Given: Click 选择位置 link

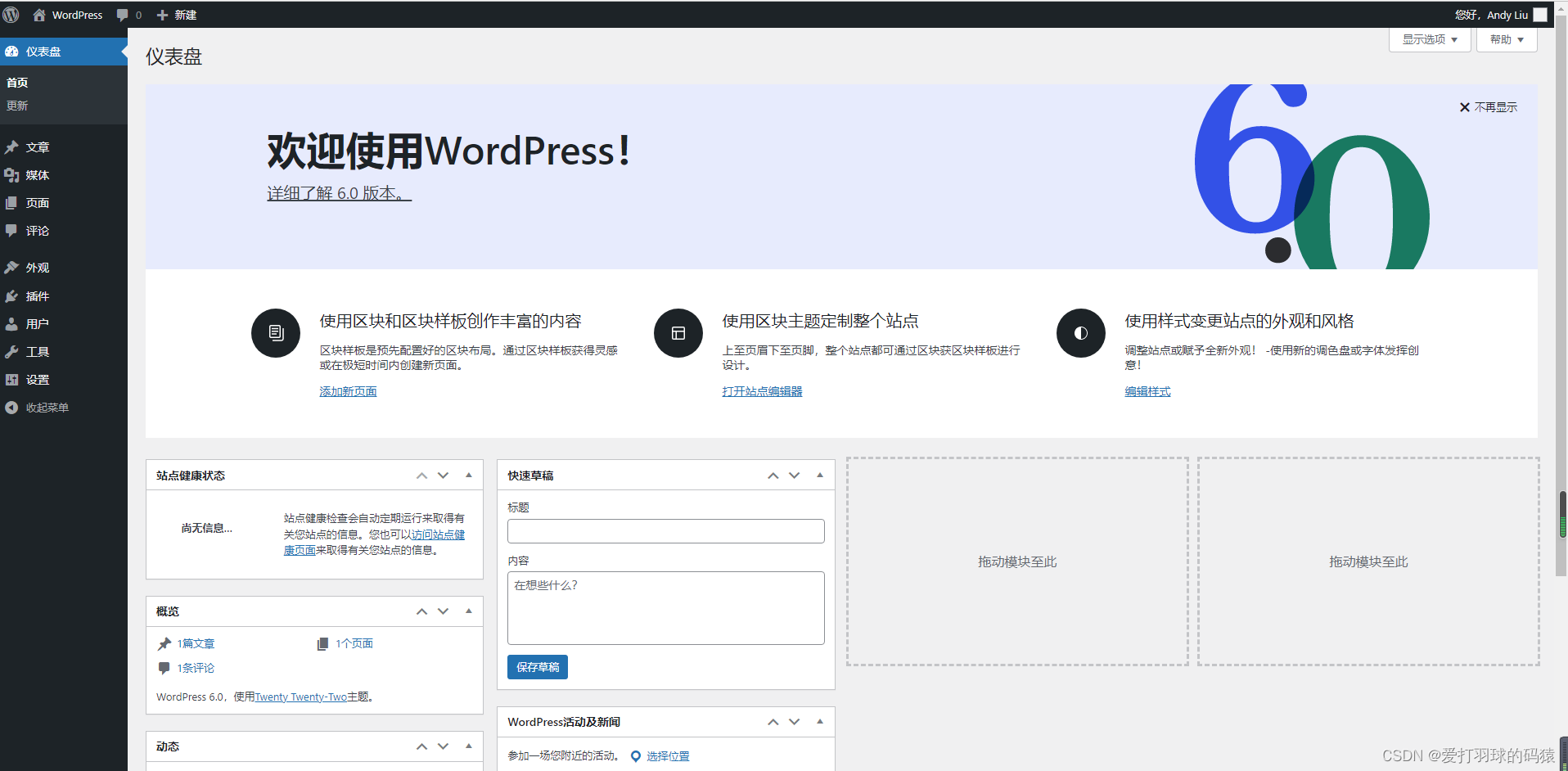Looking at the screenshot, I should [x=668, y=756].
